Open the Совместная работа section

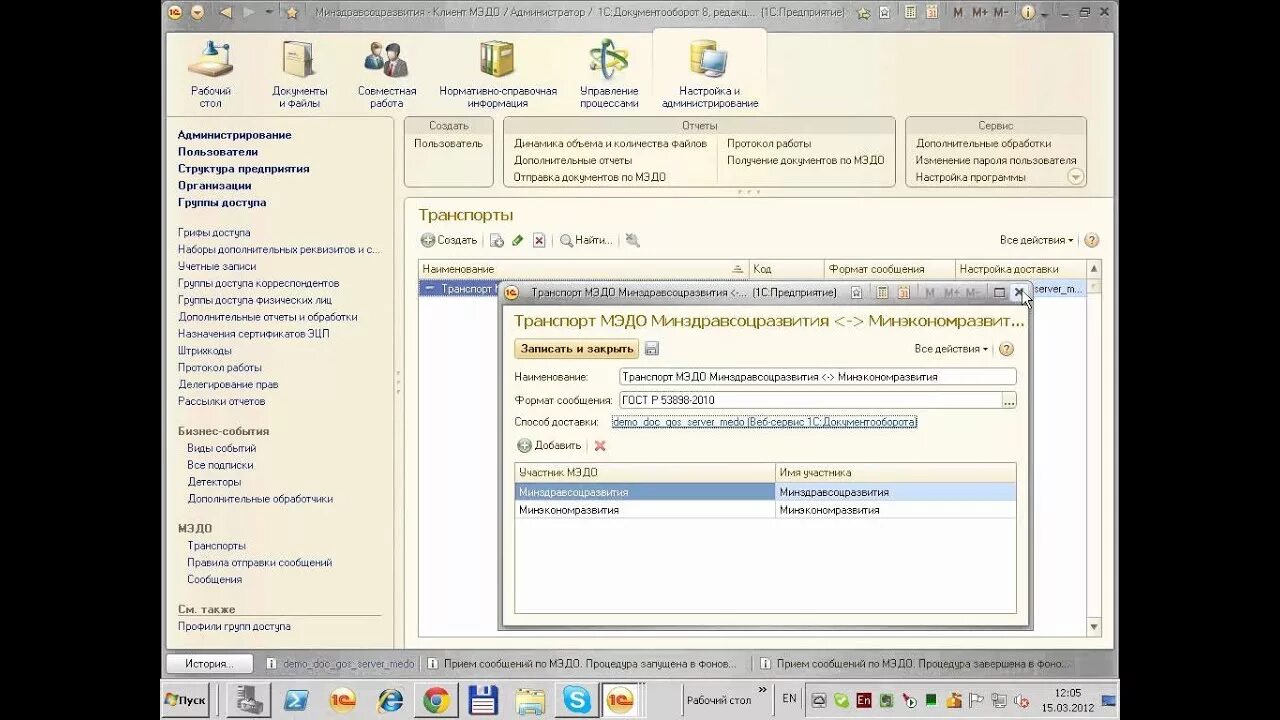pyautogui.click(x=387, y=74)
